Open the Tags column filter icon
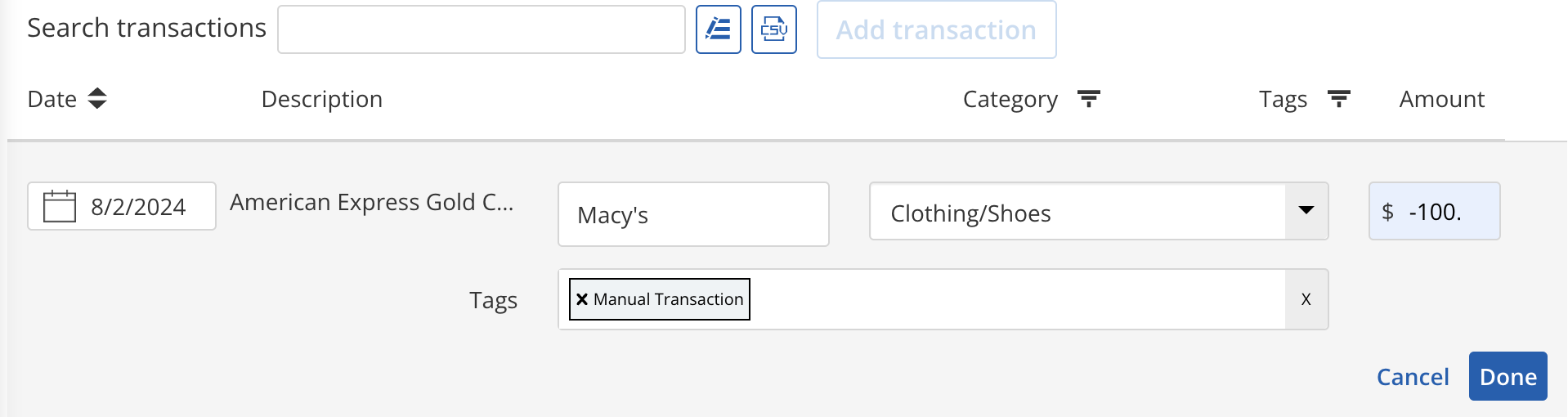The width and height of the screenshot is (1568, 417). (x=1338, y=99)
